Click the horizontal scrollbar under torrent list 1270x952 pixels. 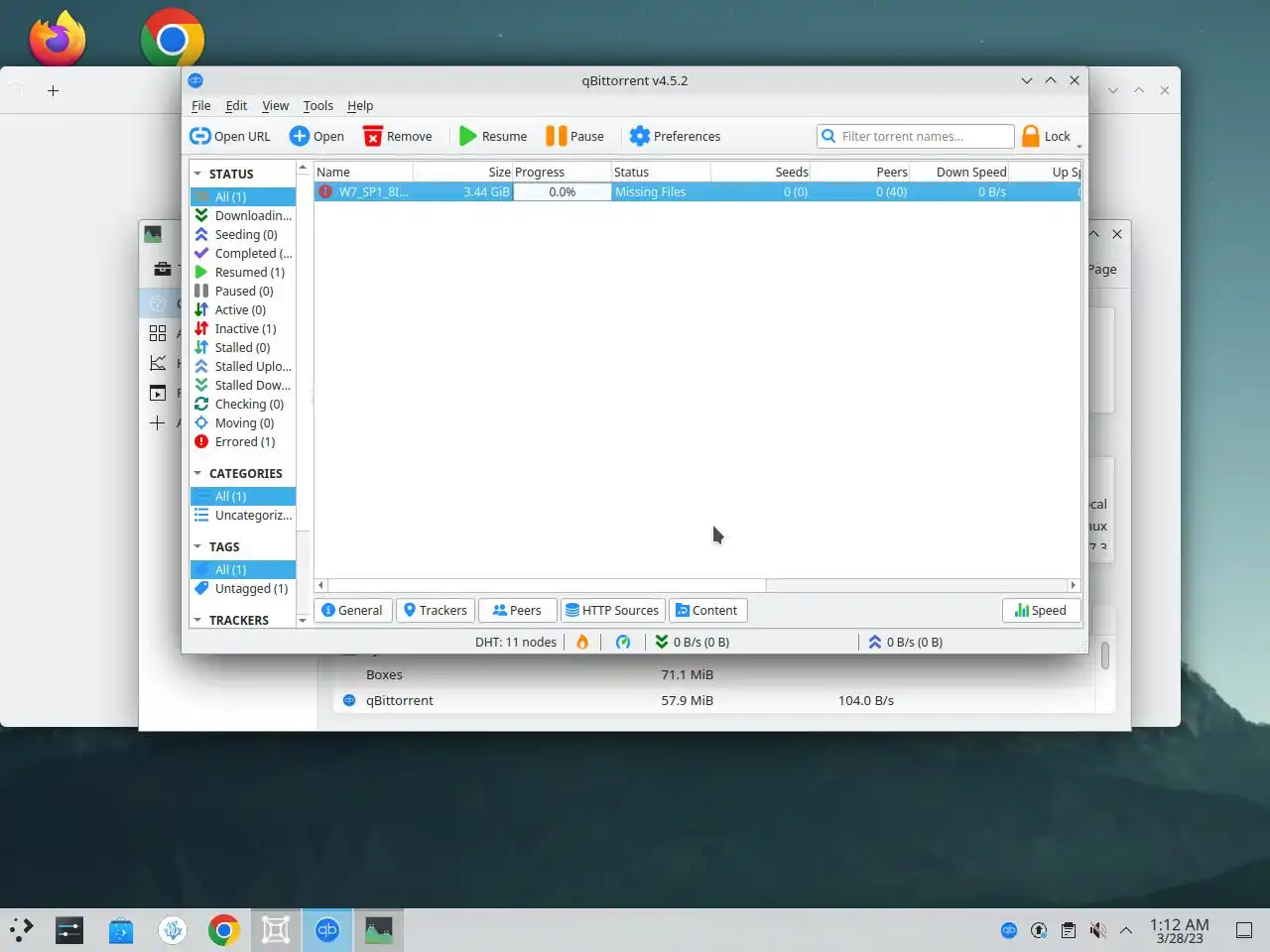click(547, 585)
